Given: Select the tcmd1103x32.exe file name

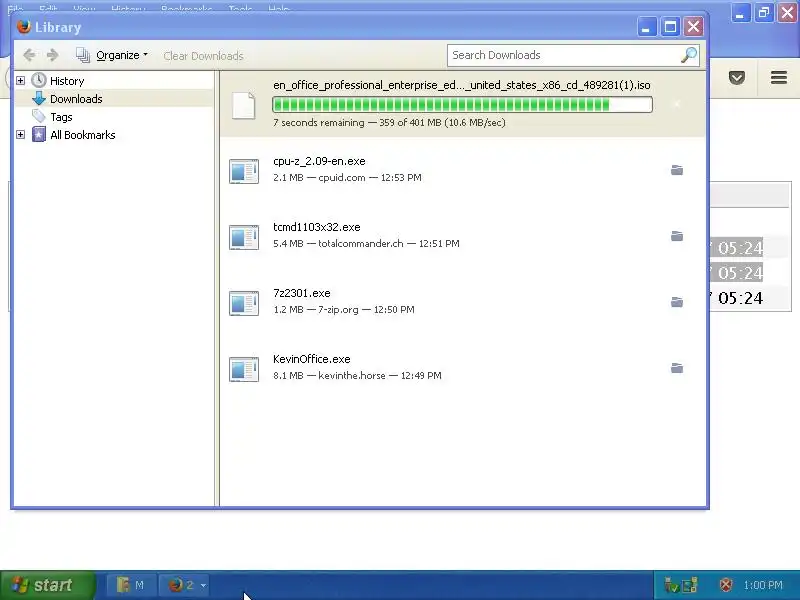Looking at the screenshot, I should point(317,227).
